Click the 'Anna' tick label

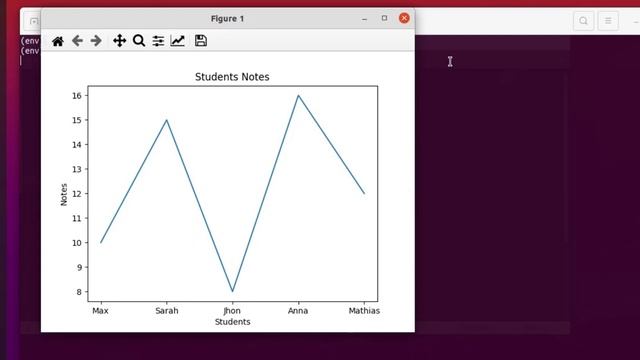298,311
